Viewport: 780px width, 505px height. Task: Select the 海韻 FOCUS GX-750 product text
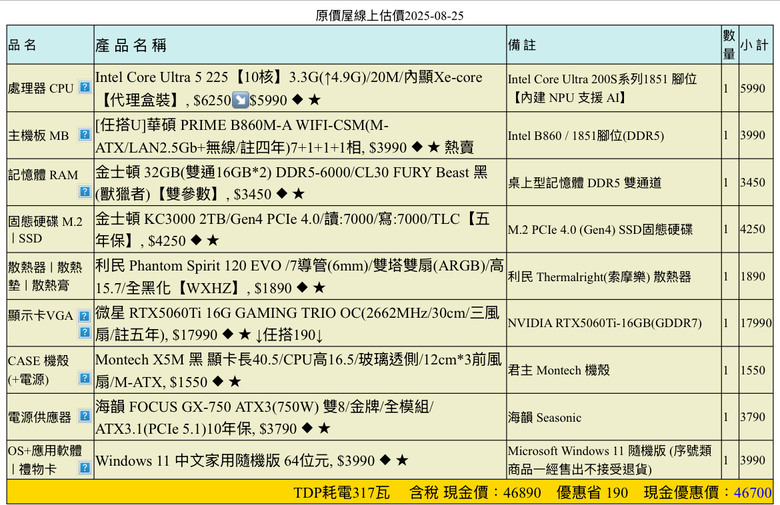(x=264, y=417)
